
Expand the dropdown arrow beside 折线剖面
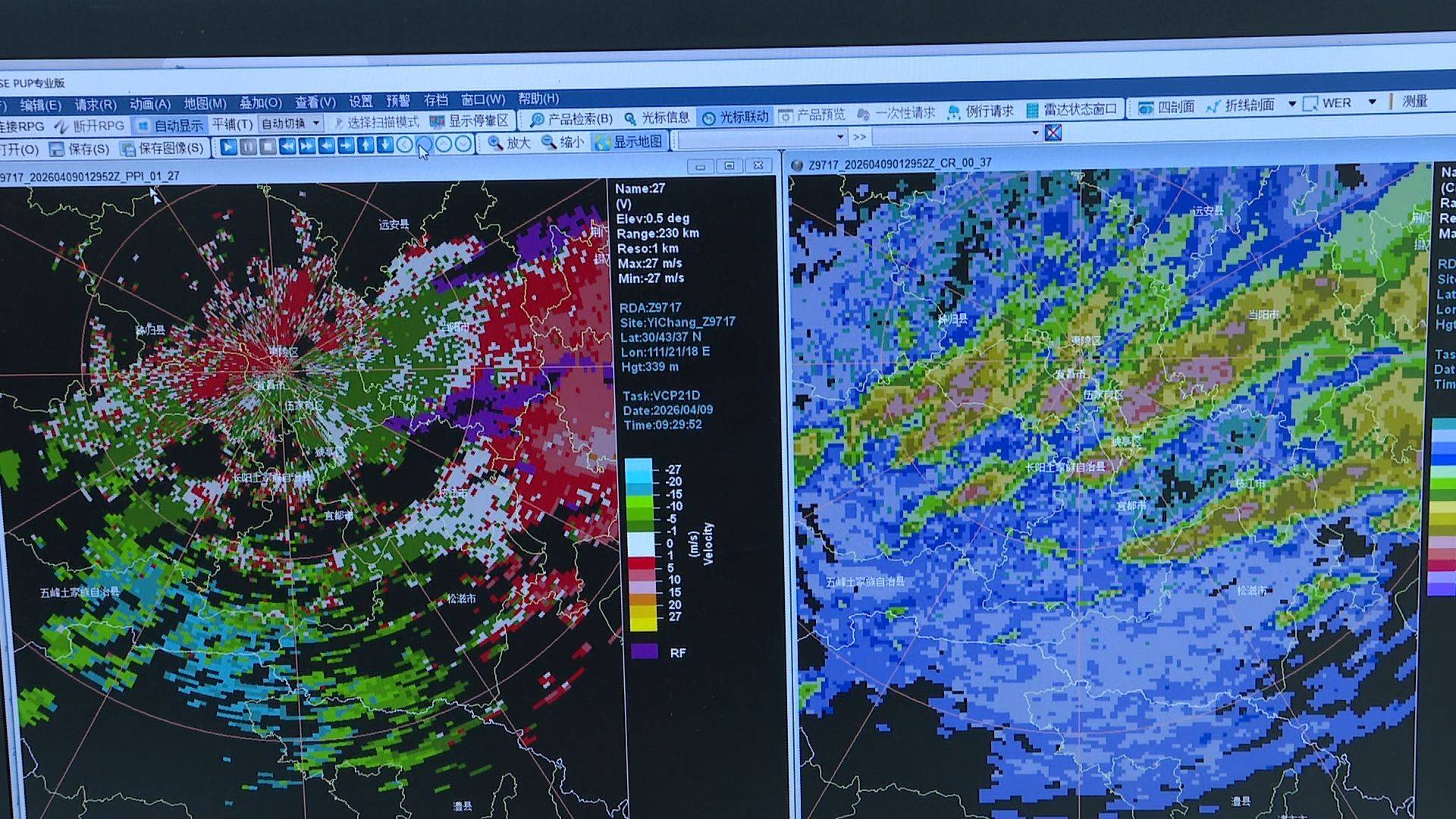[x=1292, y=105]
